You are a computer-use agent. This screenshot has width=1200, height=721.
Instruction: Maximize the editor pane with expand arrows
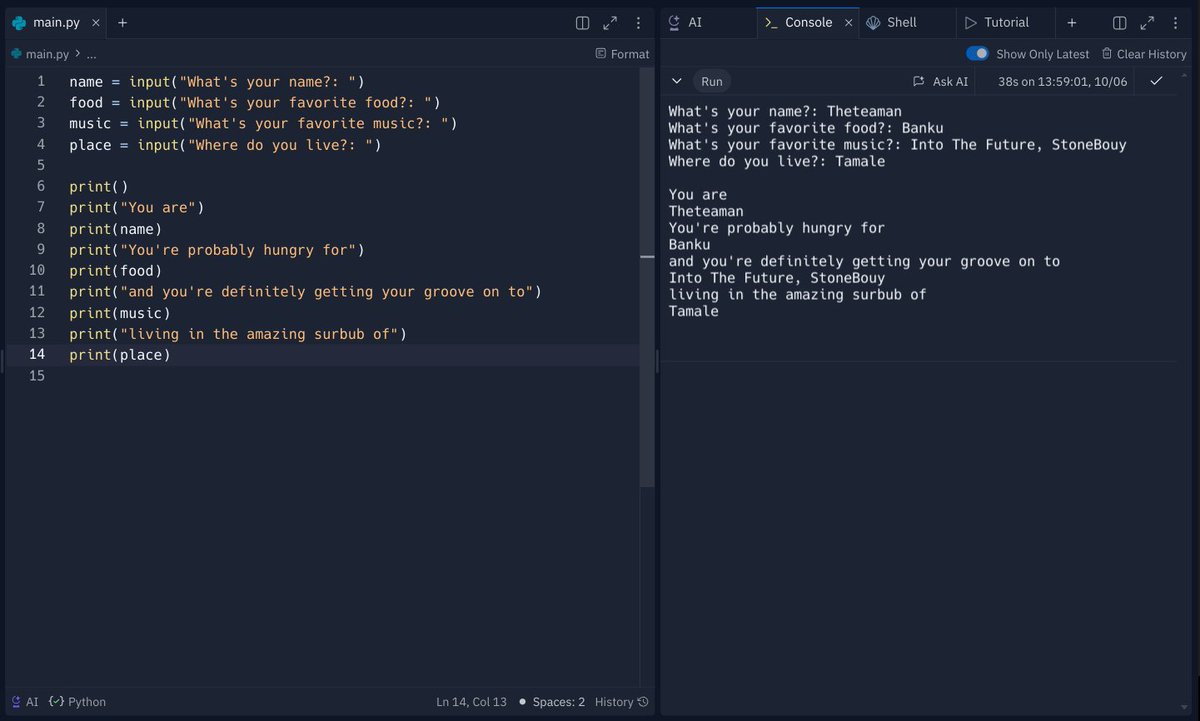point(610,22)
